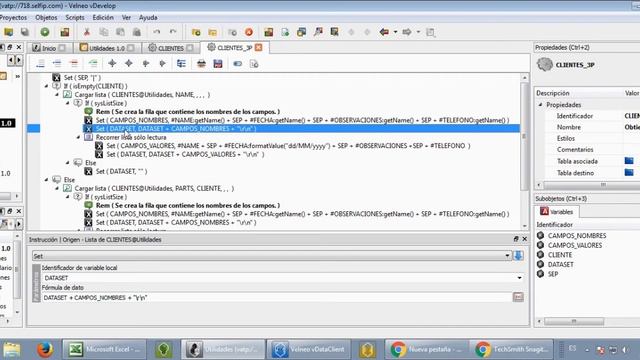Collapse the Cargar lista NAME node
The image size is (640, 360).
[x=57, y=95]
